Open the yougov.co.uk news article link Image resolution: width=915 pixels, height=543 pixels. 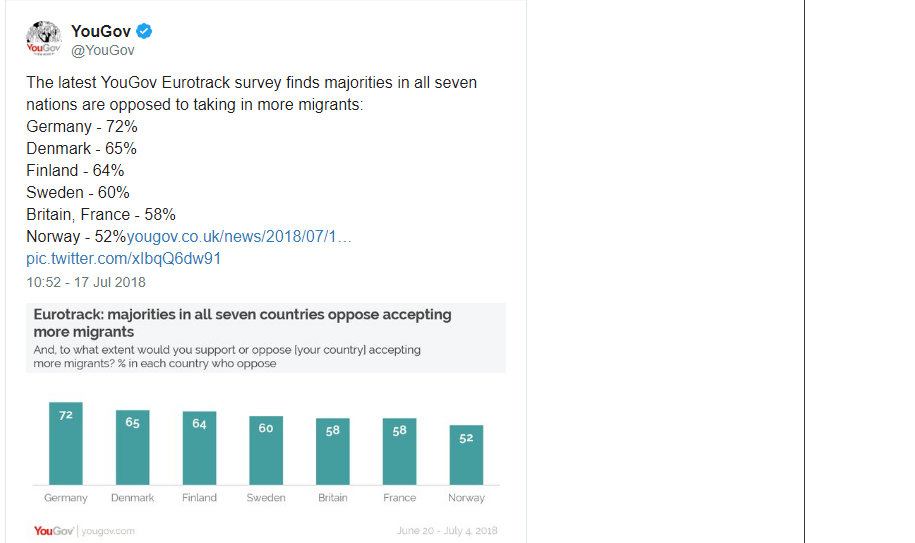click(x=239, y=236)
